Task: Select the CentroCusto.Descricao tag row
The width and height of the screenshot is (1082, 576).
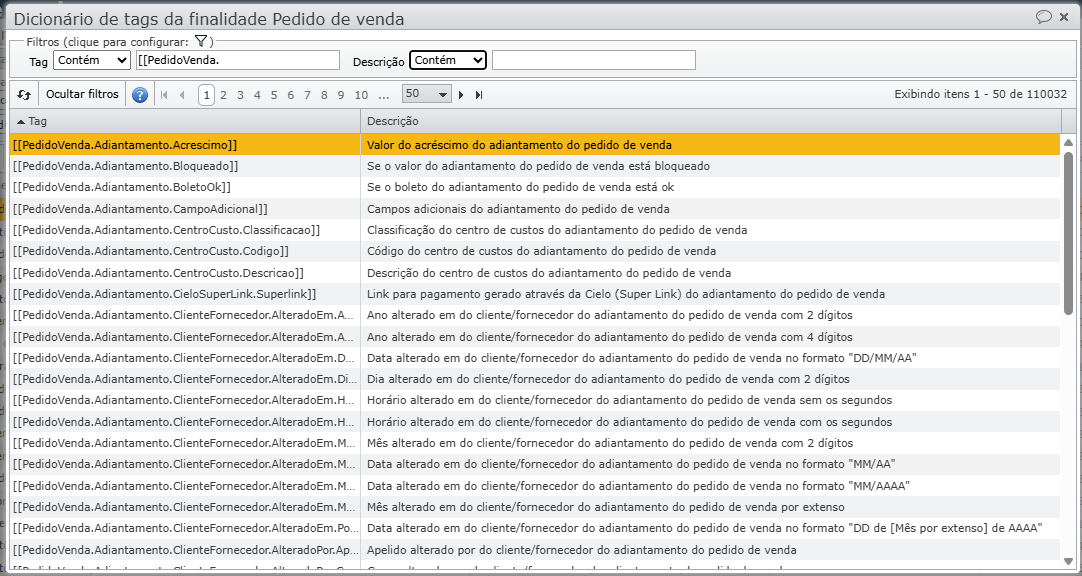Action: tap(535, 273)
